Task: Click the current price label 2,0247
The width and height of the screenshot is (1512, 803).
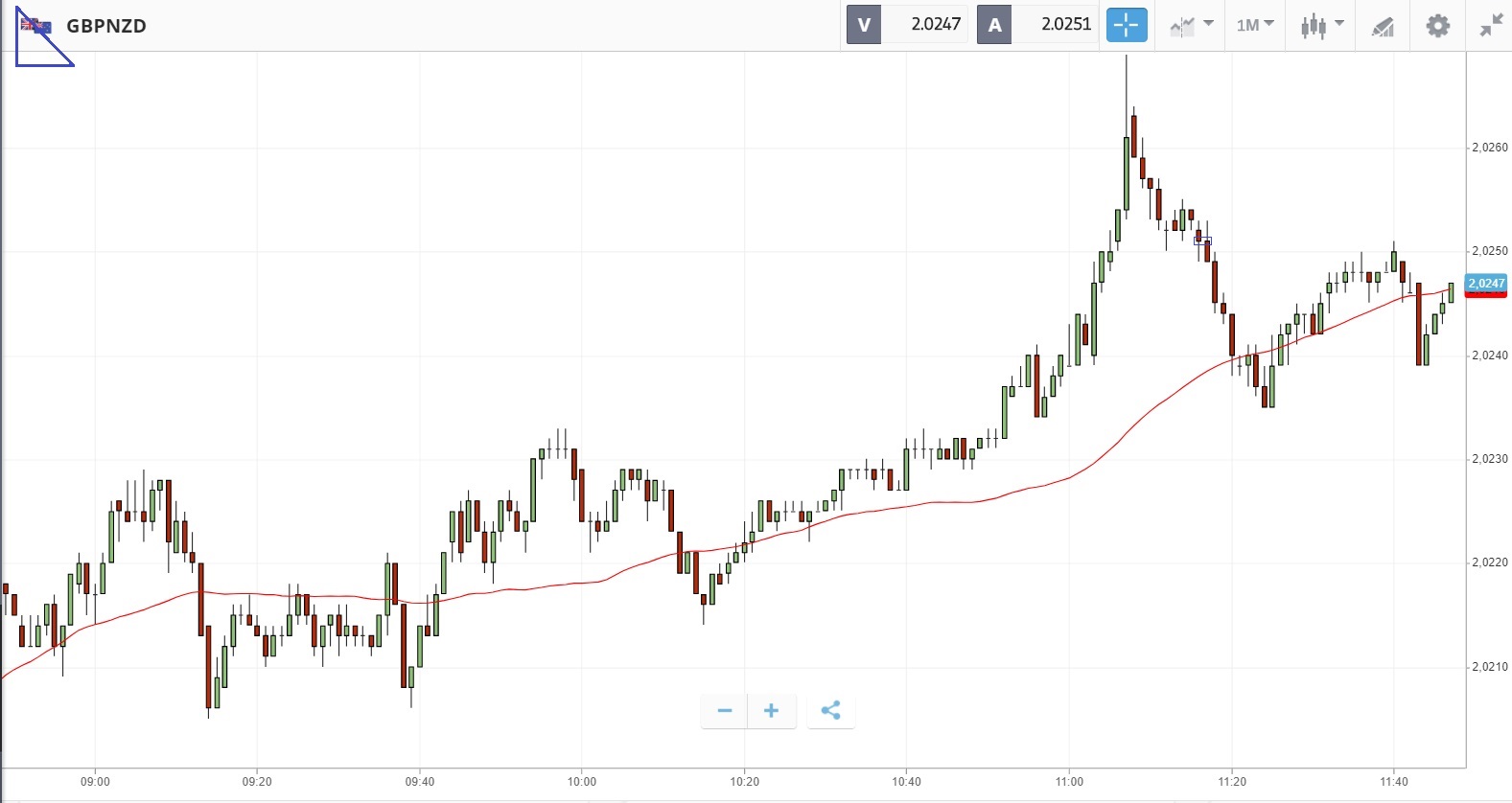Action: (1486, 283)
